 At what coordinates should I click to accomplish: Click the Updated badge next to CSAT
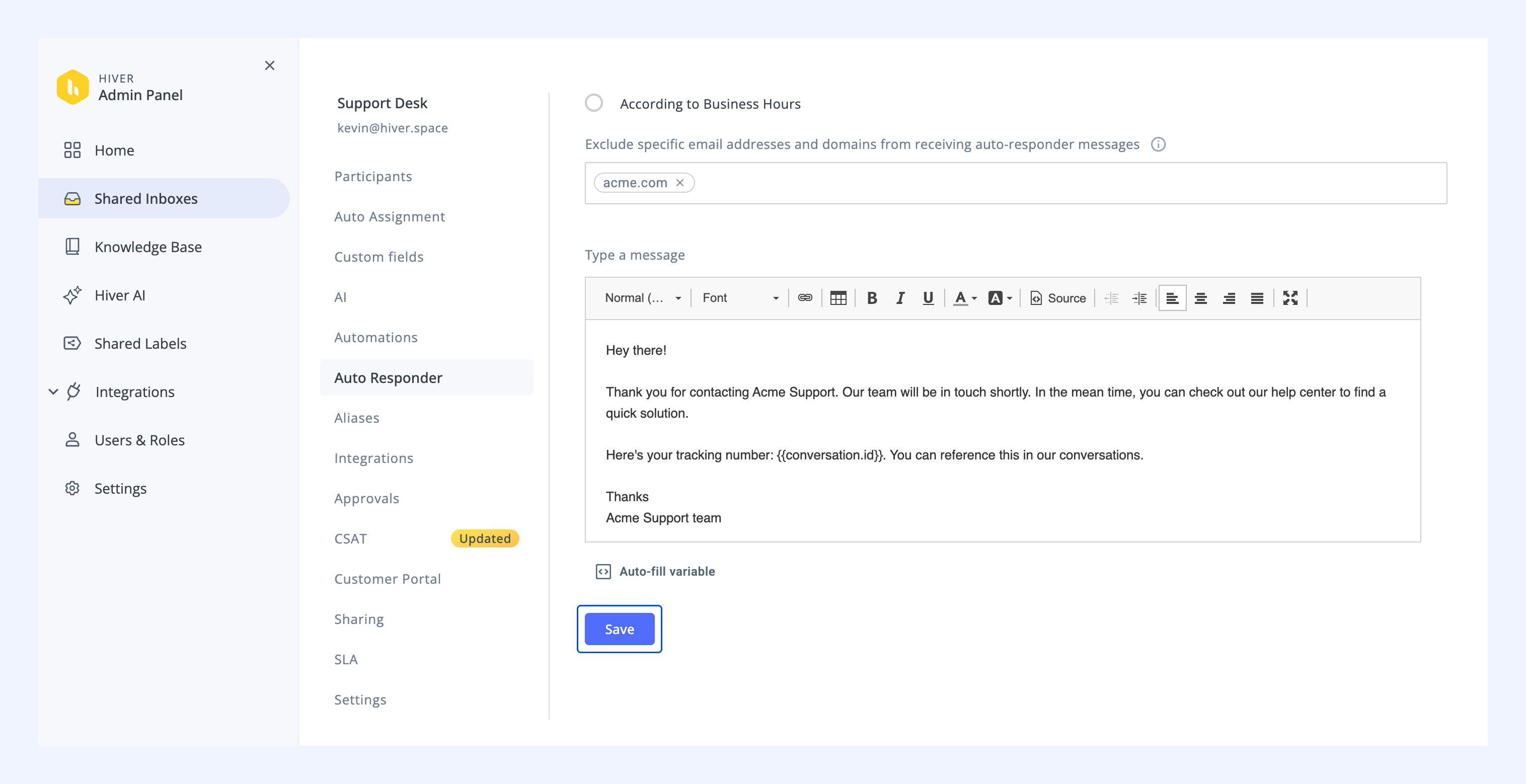point(485,538)
